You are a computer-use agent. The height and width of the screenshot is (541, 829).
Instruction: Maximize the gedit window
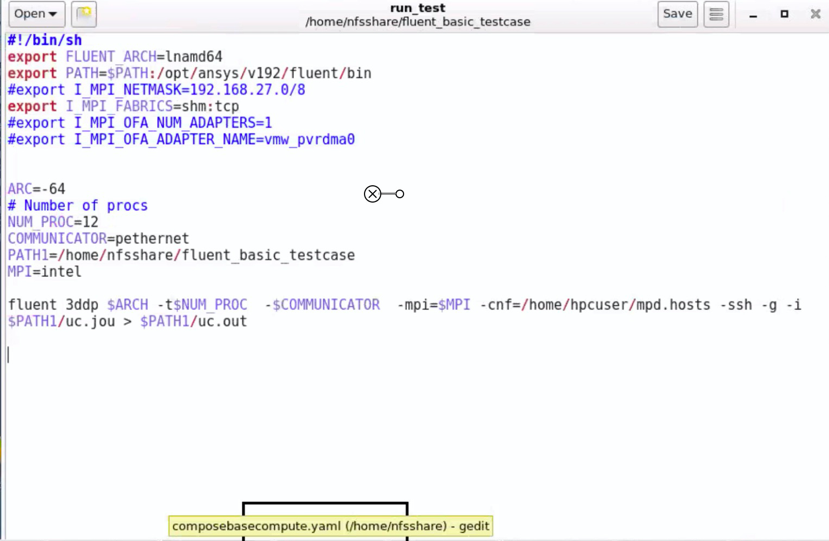point(785,14)
